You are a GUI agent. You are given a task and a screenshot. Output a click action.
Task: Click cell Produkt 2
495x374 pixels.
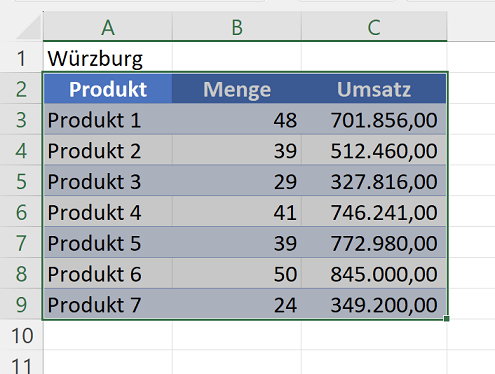point(108,150)
